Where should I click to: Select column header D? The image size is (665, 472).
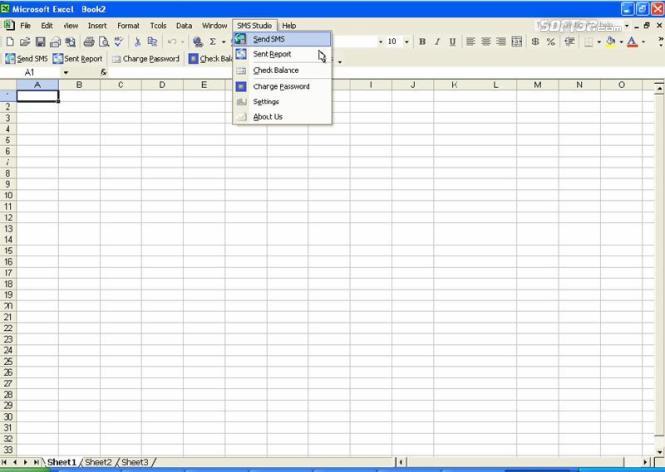click(162, 85)
